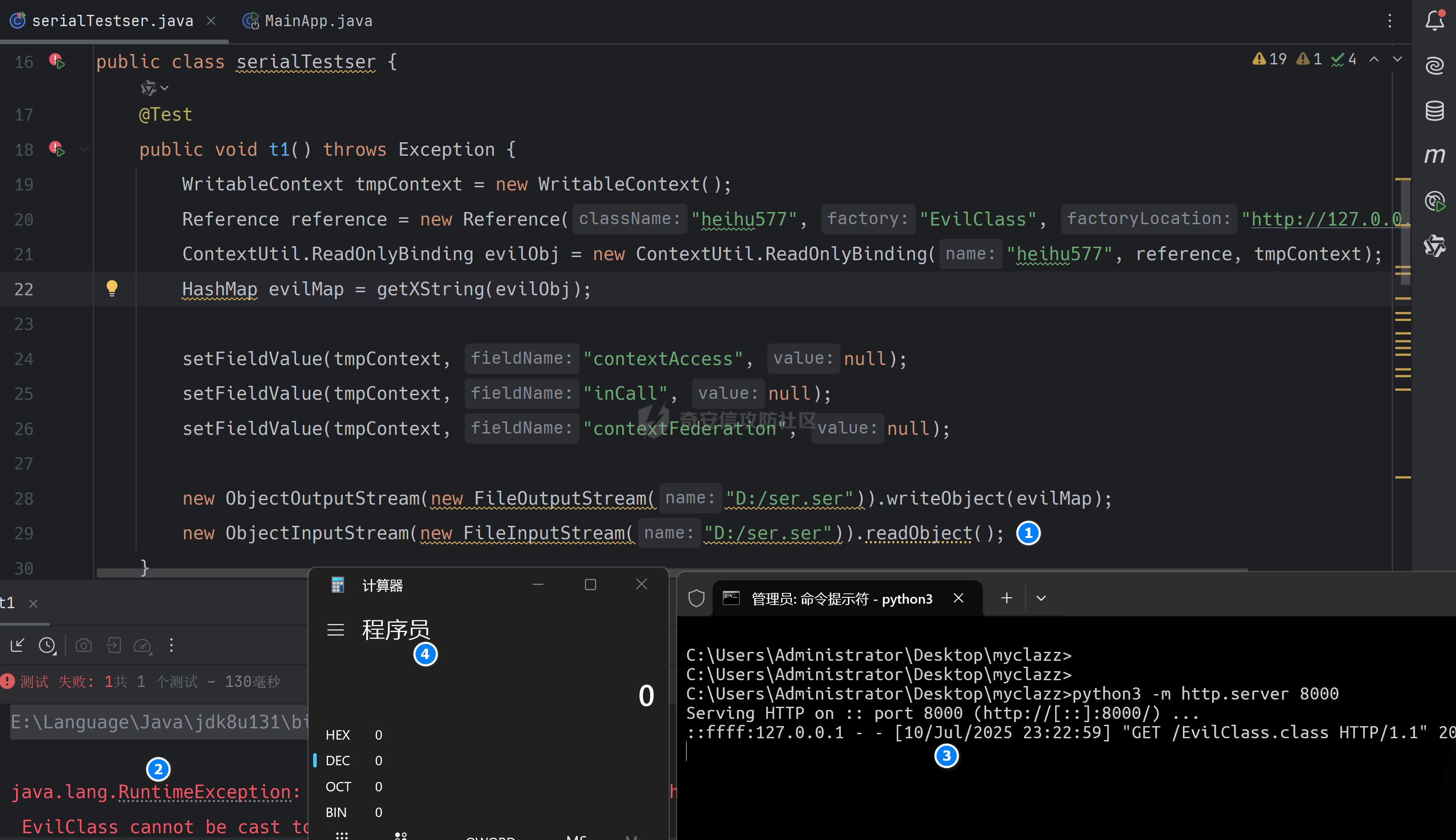Viewport: 1456px width, 840px height.
Task: Open terminal profiles dropdown arrow
Action: click(x=1041, y=598)
